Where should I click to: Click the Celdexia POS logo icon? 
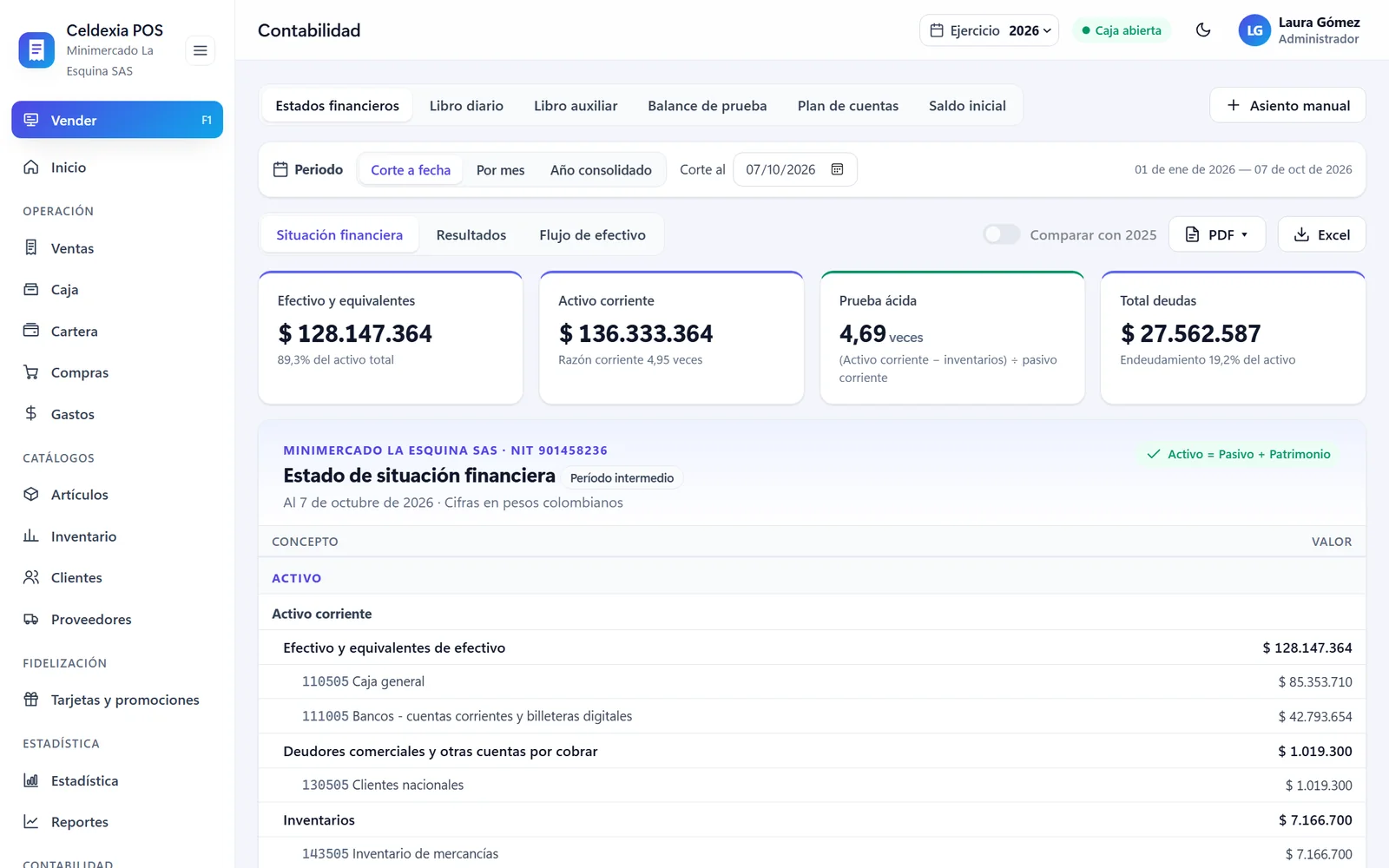36,50
